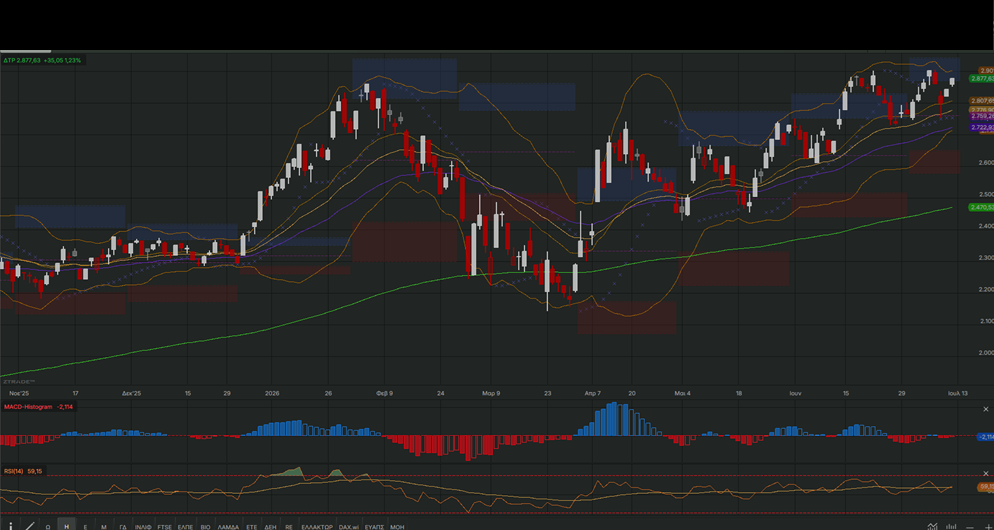Click the orange 59,15 RSI value tag
Viewport: 994px width, 530px height.
coord(986,487)
